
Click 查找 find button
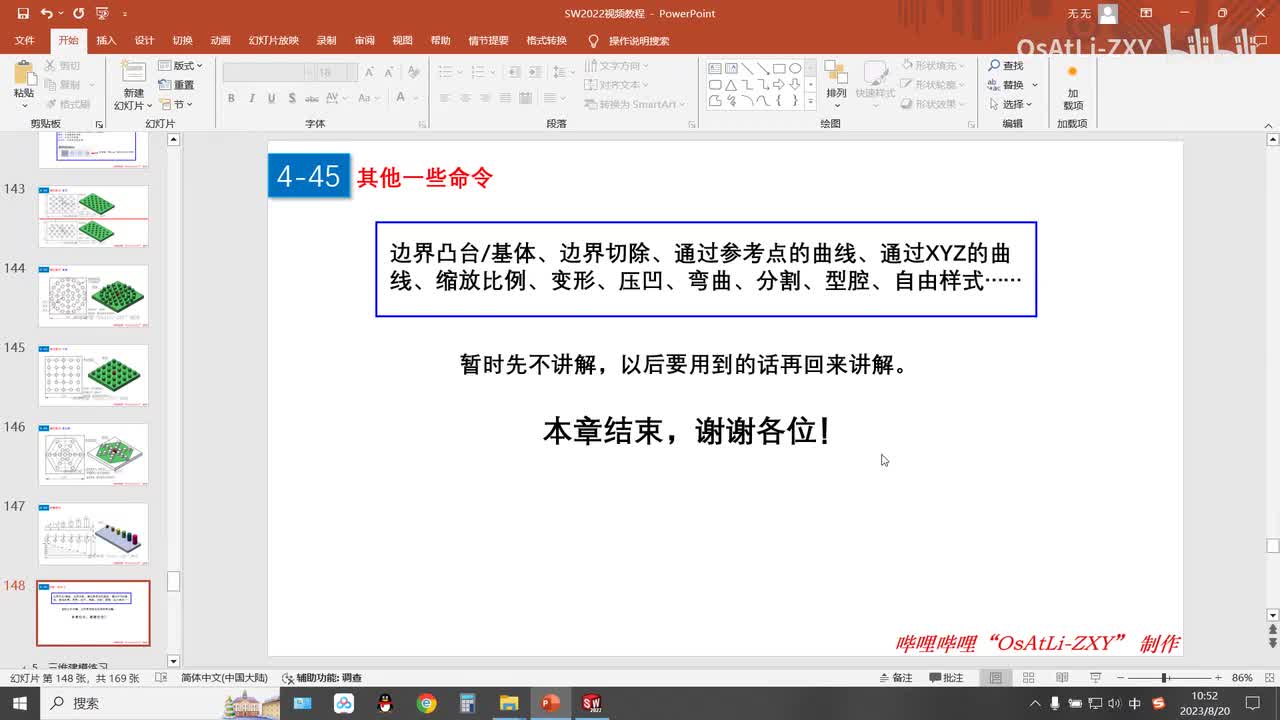1006,66
